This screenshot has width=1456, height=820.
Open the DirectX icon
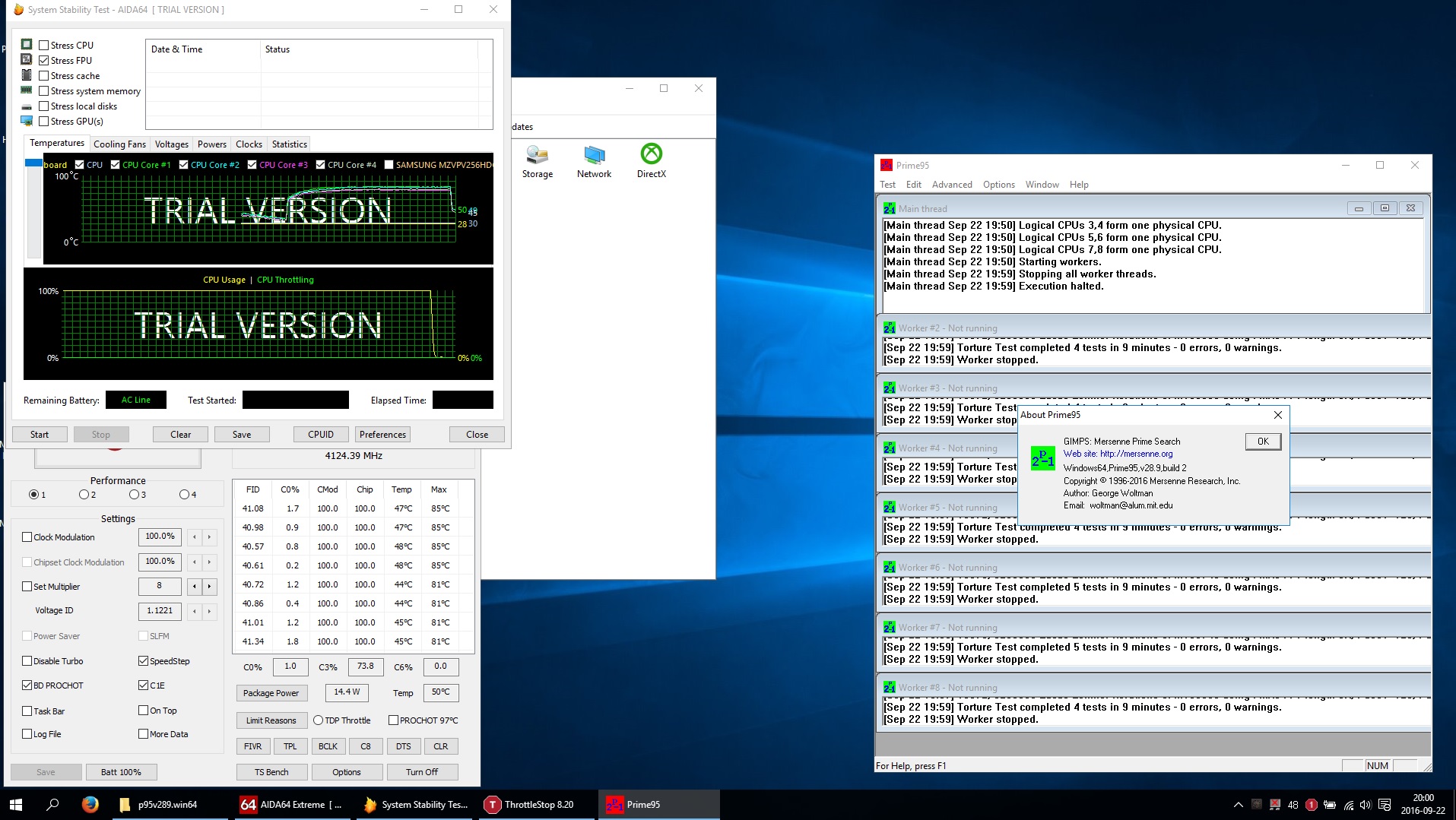click(652, 161)
